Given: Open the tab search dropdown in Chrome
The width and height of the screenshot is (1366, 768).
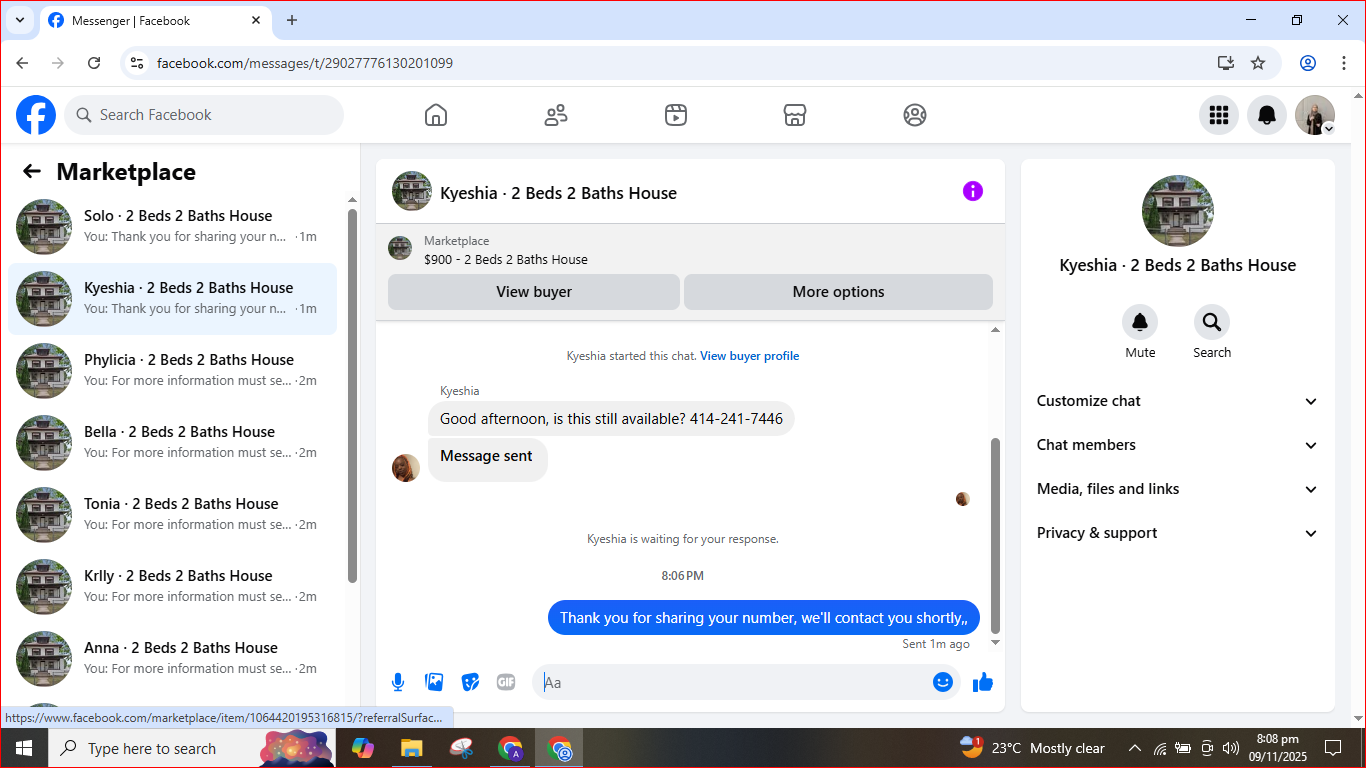Looking at the screenshot, I should click(19, 20).
